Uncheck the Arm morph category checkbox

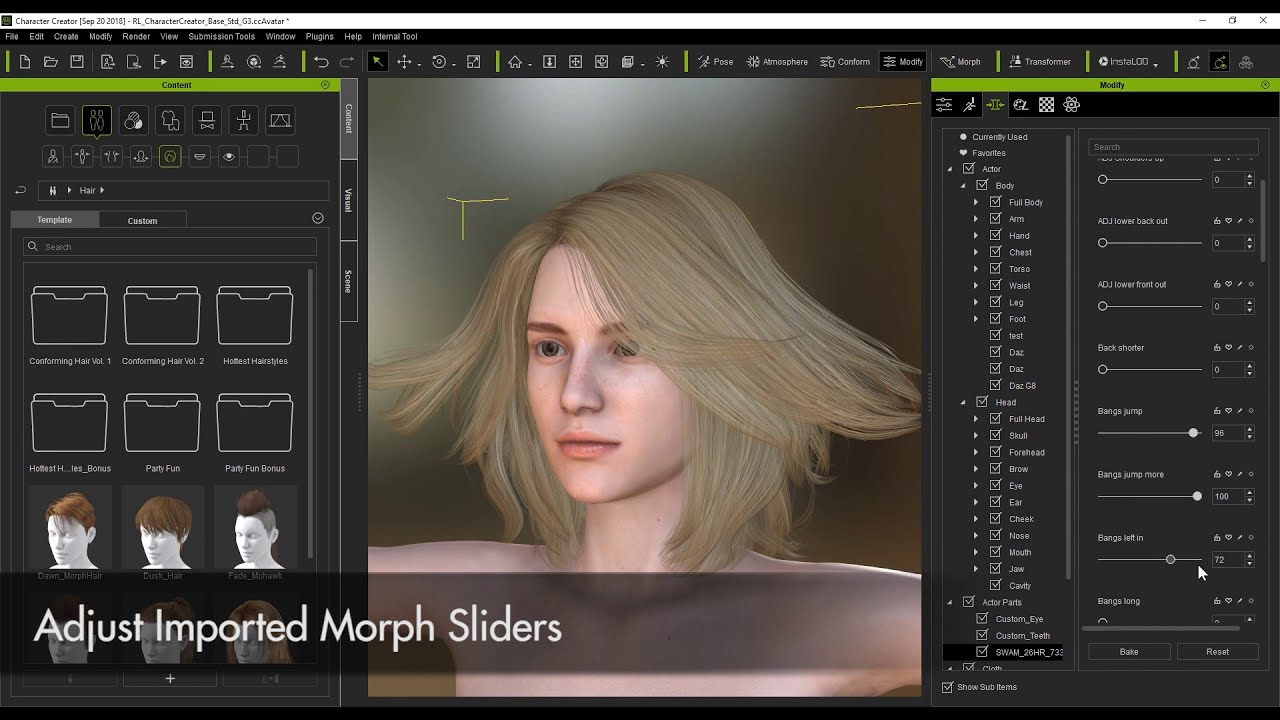click(995, 219)
